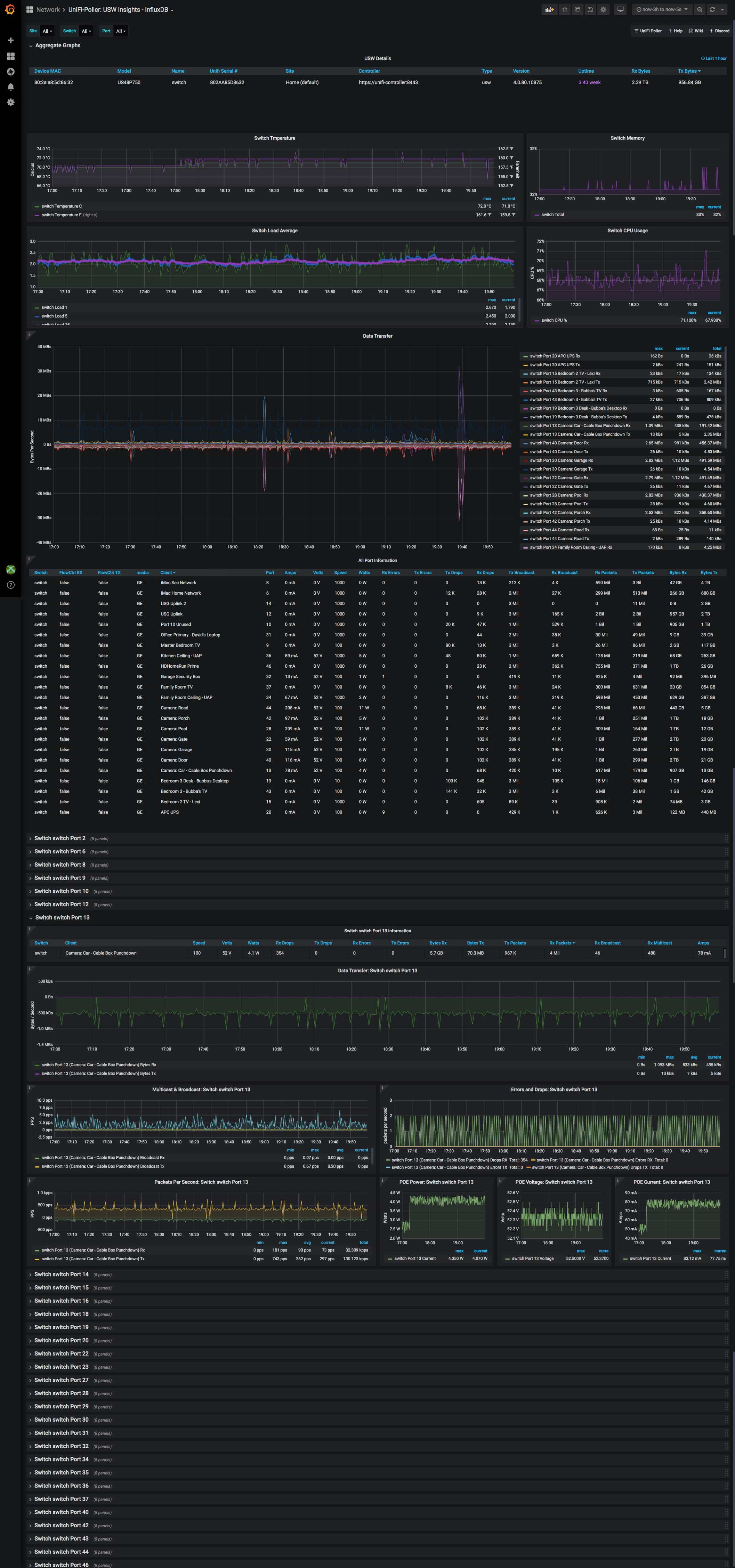
Task: Open the Wiki link
Action: point(695,31)
